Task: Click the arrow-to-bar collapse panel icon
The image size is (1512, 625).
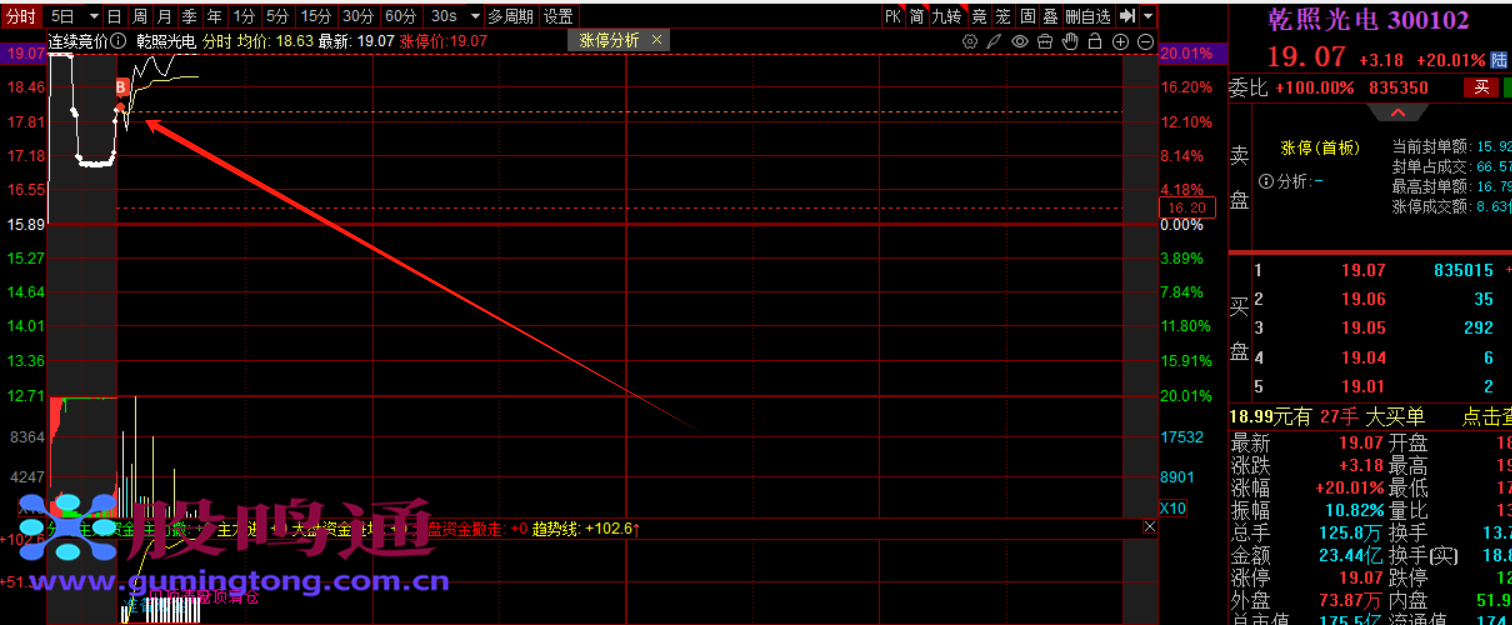Action: pyautogui.click(x=1127, y=16)
